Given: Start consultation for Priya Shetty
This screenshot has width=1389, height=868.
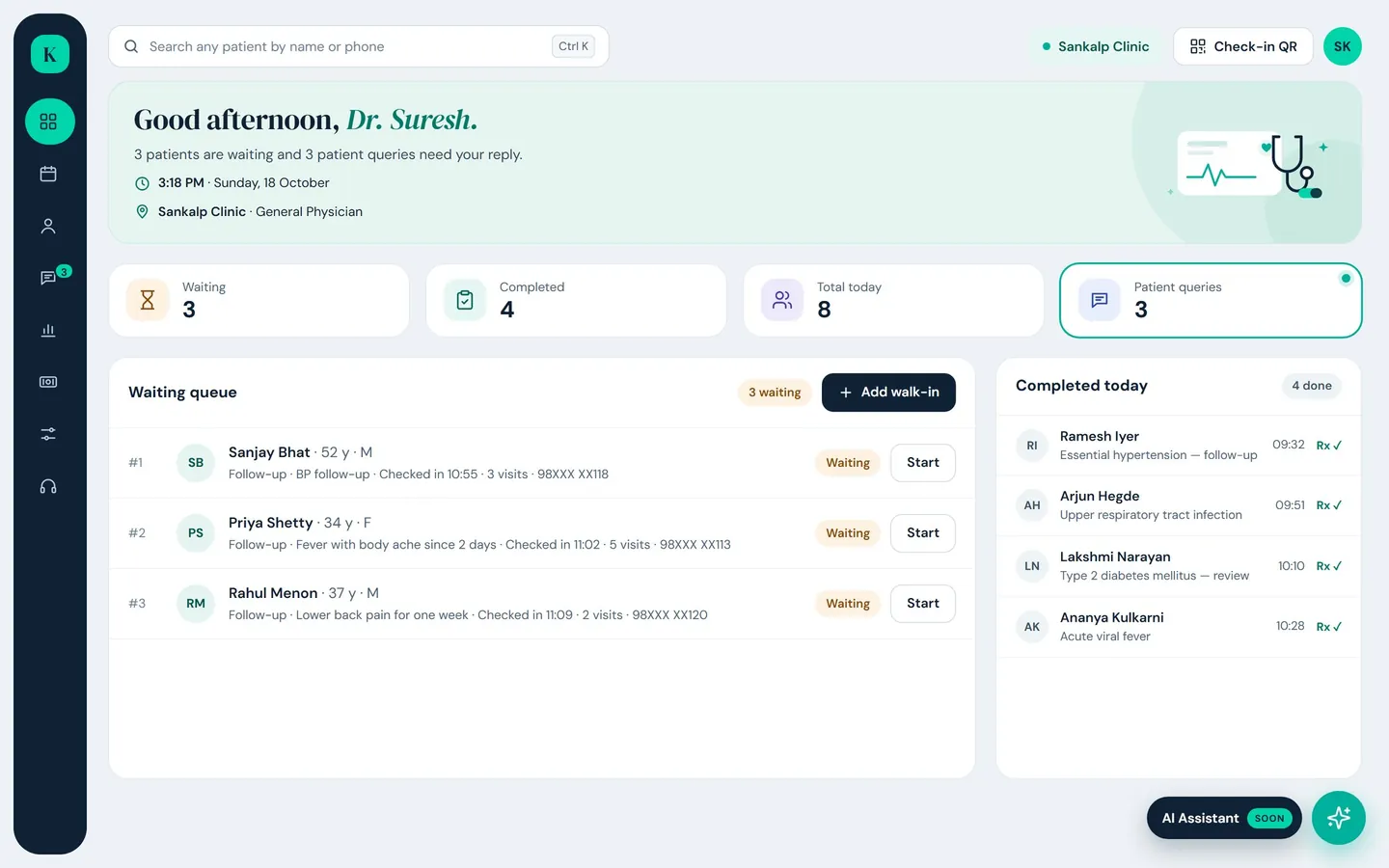Looking at the screenshot, I should click(x=923, y=533).
